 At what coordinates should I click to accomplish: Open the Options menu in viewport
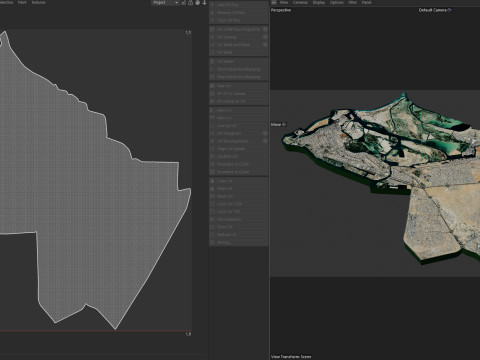(x=337, y=2)
